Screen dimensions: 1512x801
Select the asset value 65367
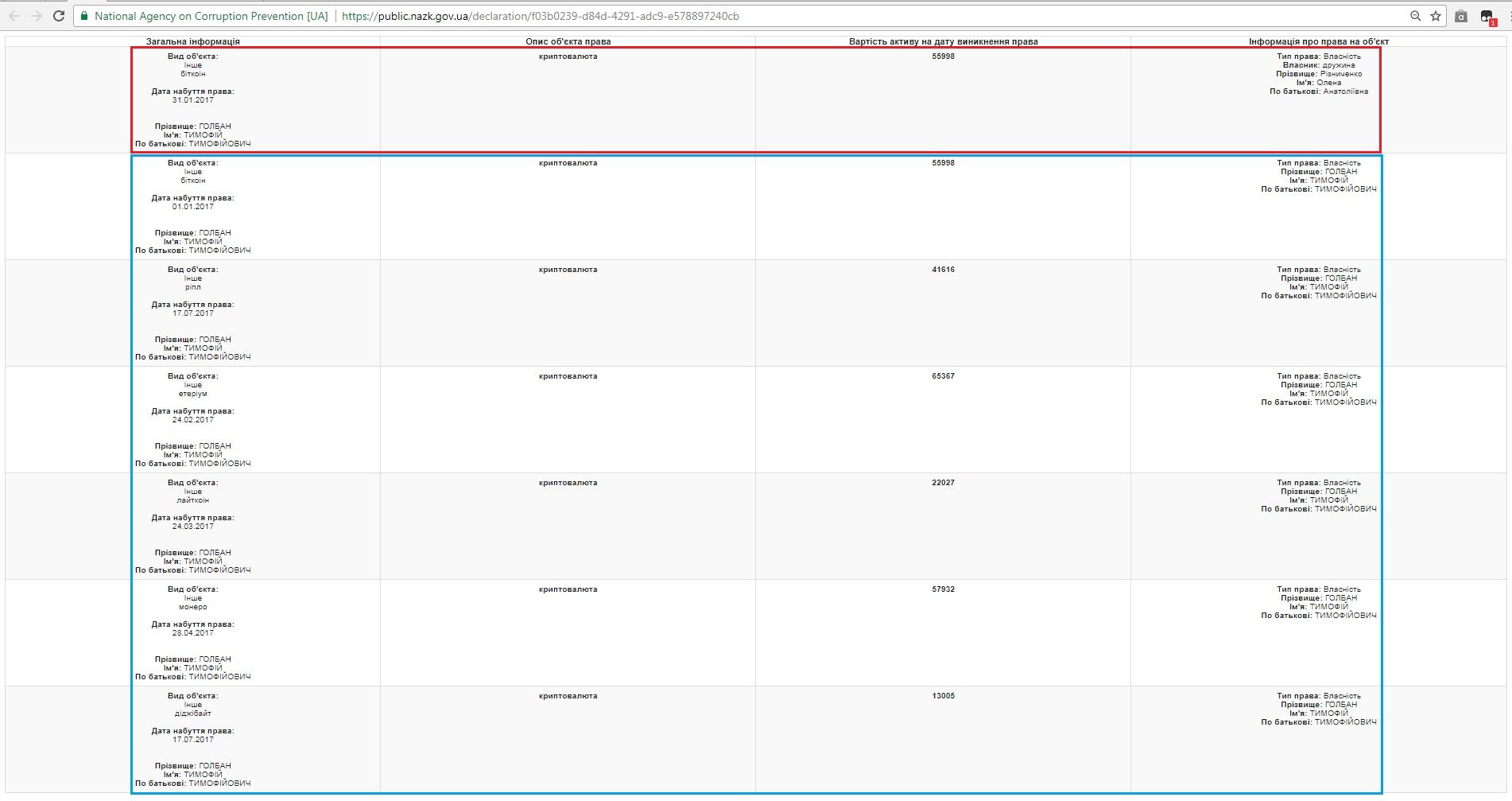[943, 376]
